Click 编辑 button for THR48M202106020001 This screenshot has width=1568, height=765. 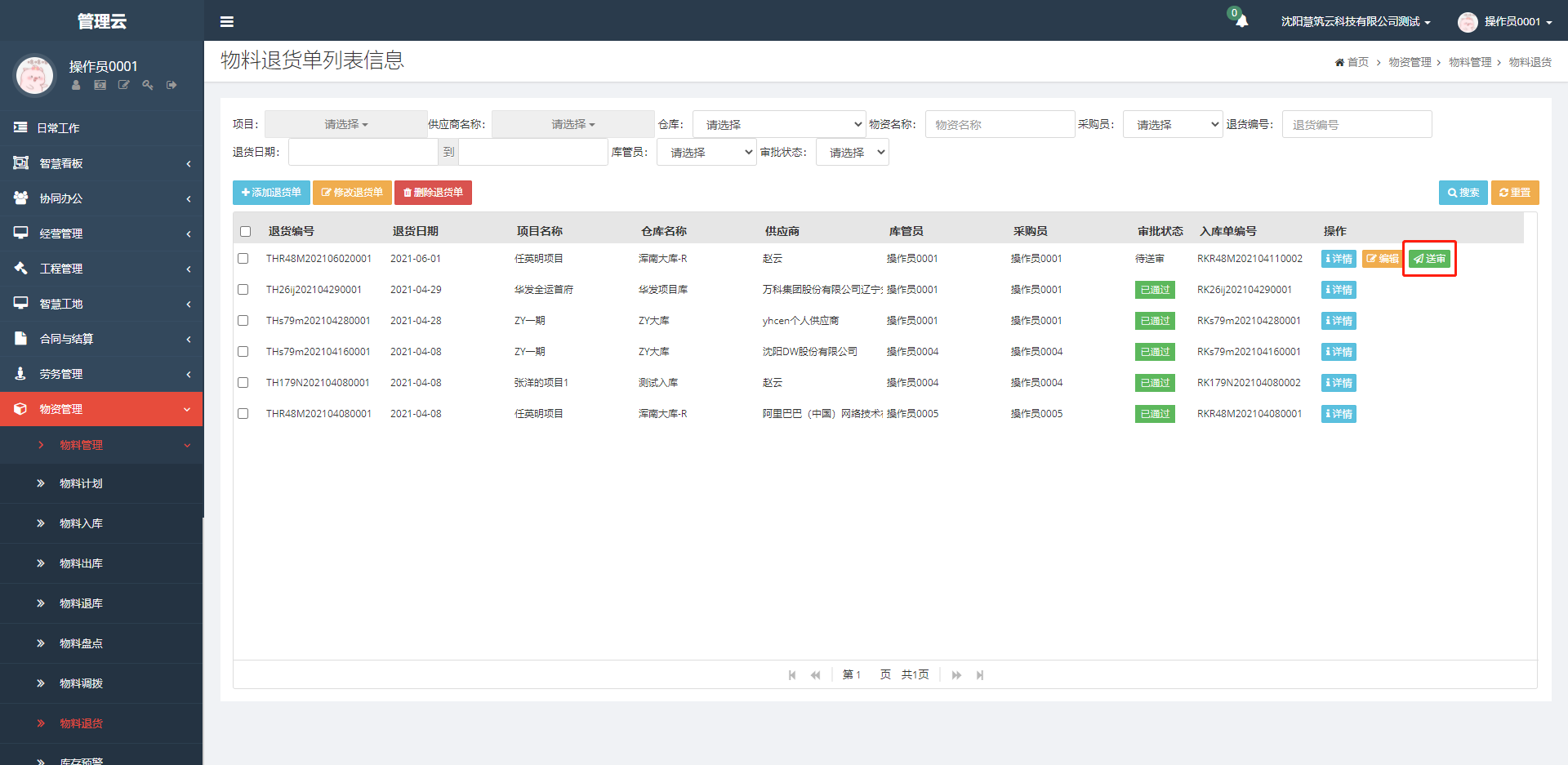1383,259
